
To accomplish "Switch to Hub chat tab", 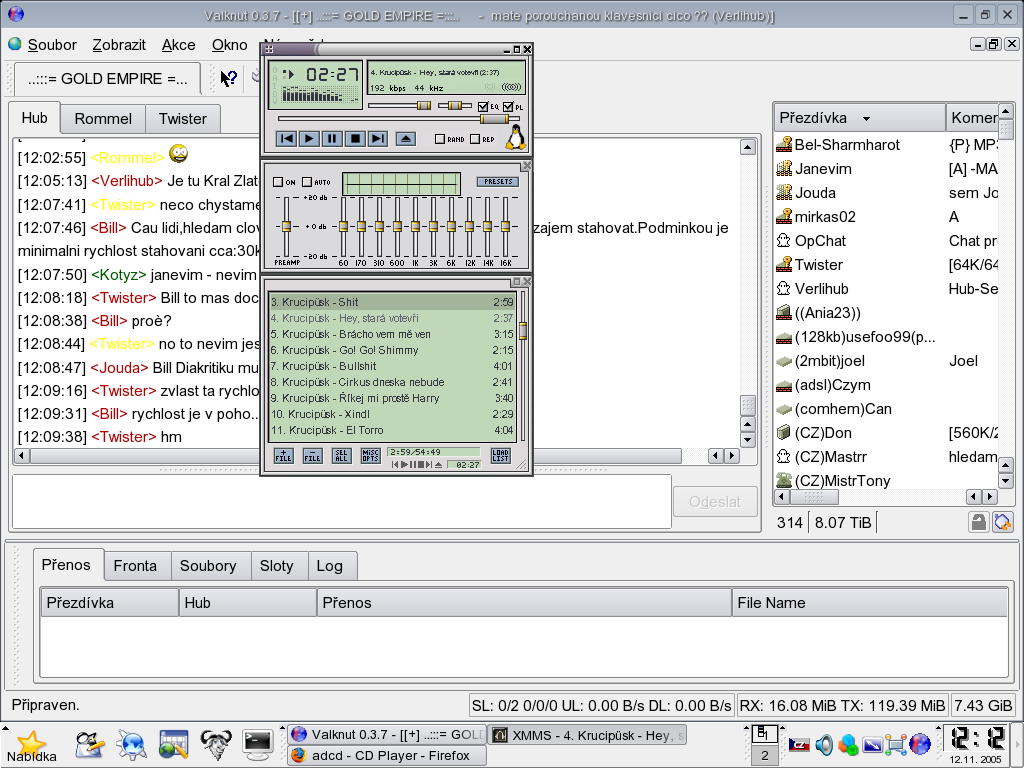I will point(34,118).
